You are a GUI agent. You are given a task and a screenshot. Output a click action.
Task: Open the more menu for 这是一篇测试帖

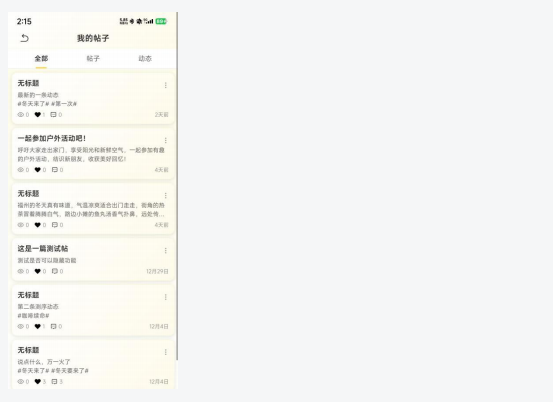(165, 251)
